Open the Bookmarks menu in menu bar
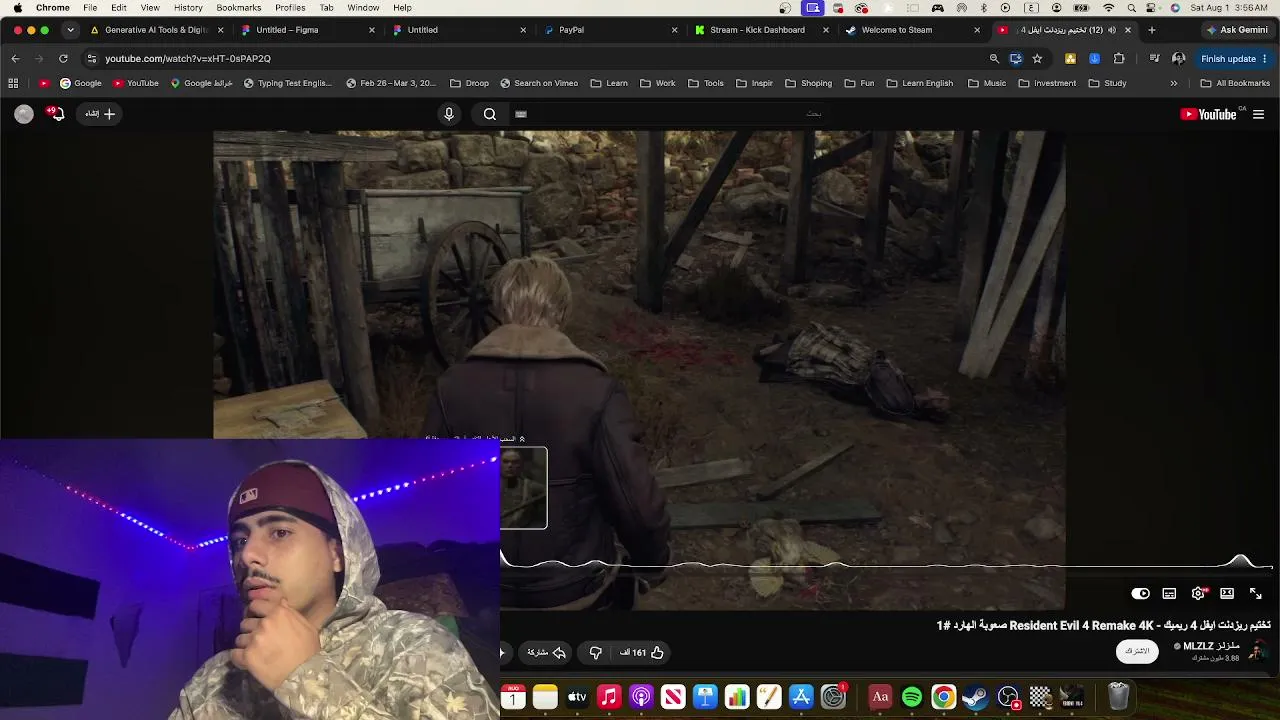1280x720 pixels. (239, 8)
